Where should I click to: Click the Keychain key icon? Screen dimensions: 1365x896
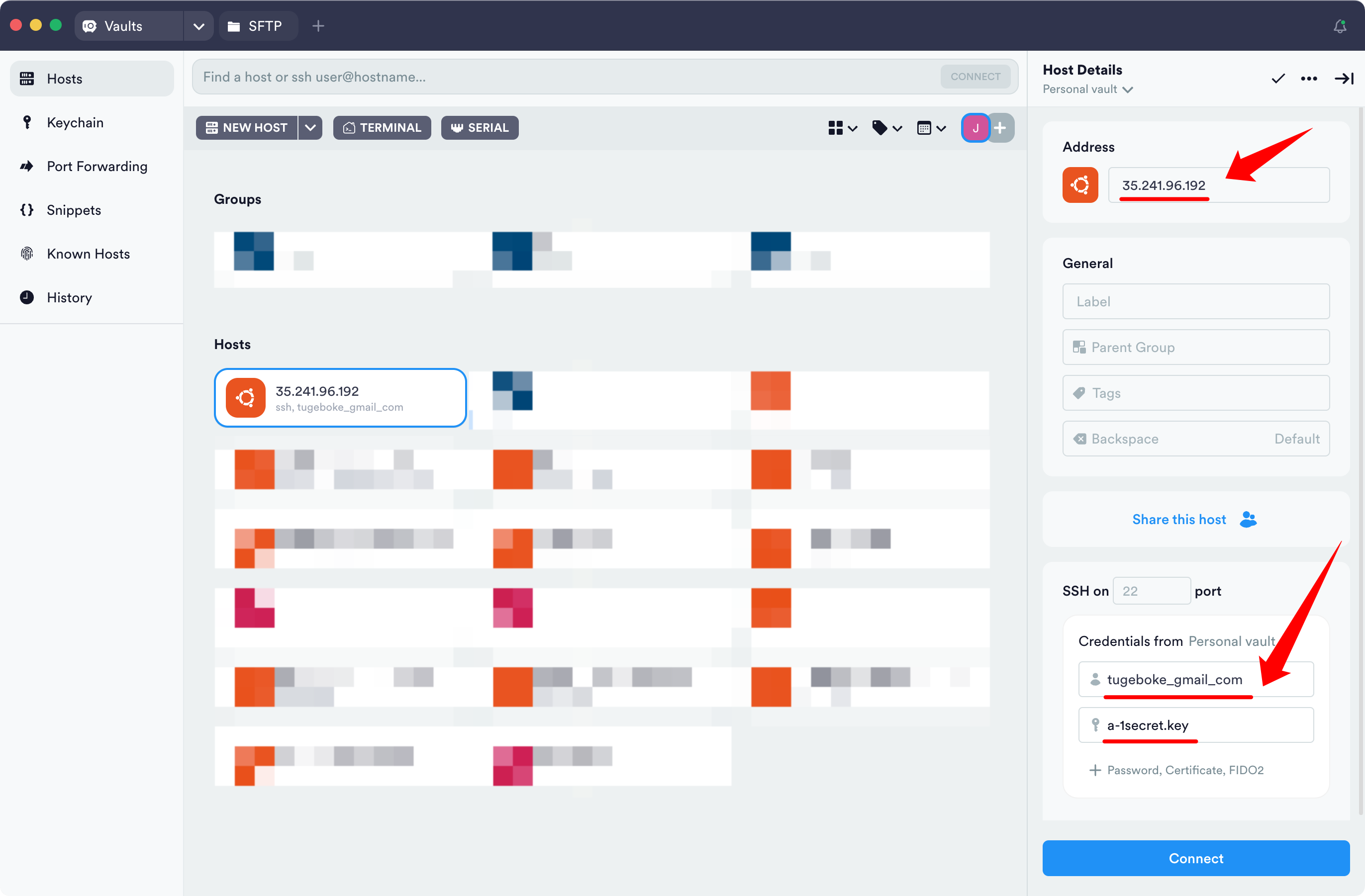[27, 122]
